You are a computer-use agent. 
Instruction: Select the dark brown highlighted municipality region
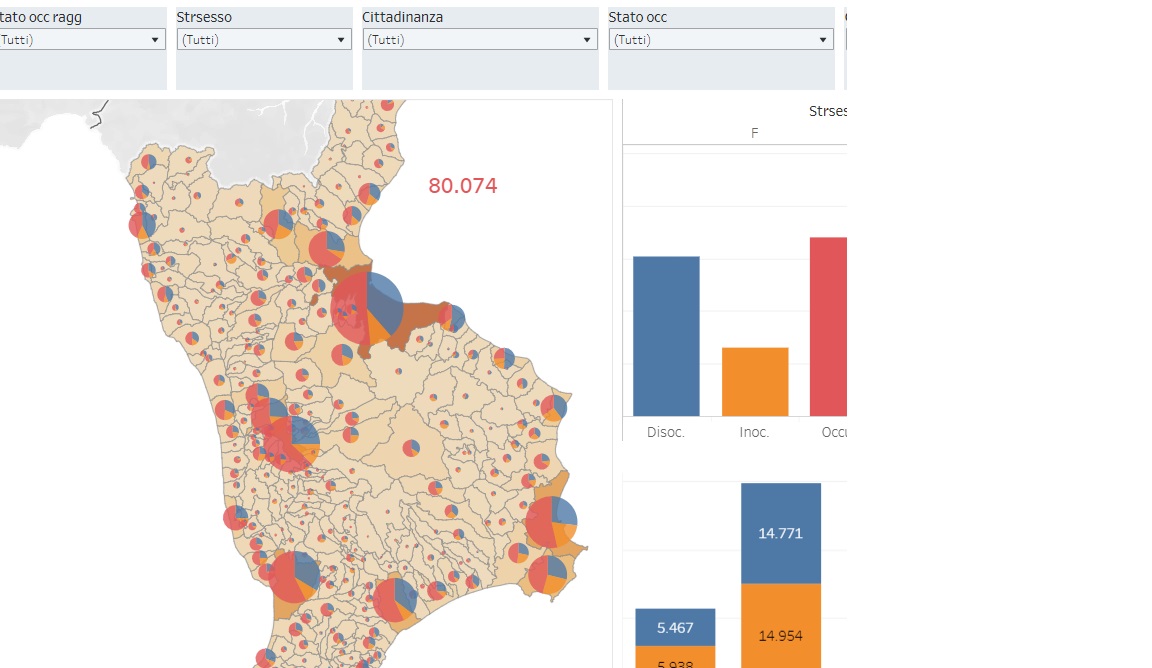click(x=419, y=321)
